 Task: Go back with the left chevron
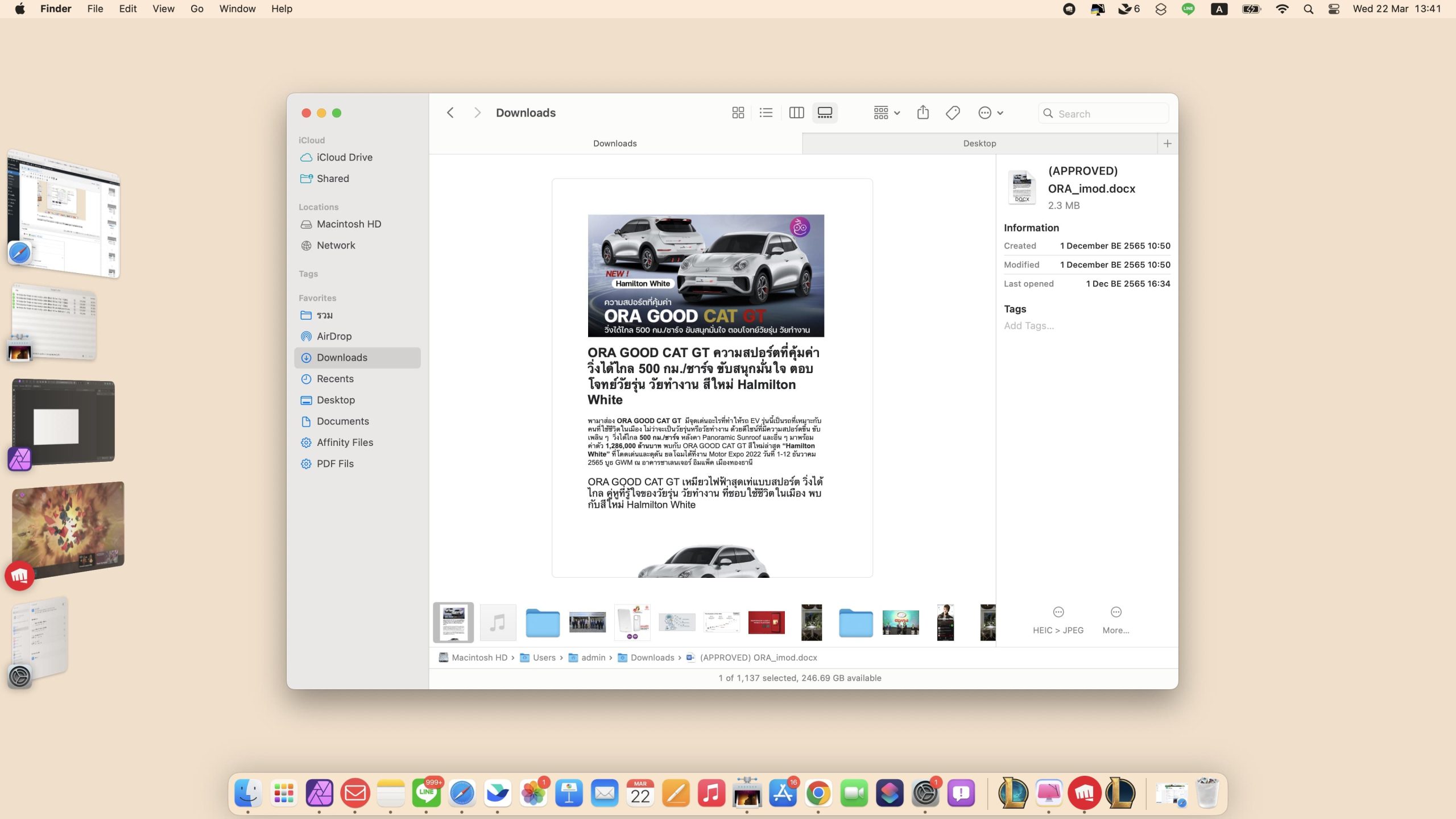coord(450,113)
